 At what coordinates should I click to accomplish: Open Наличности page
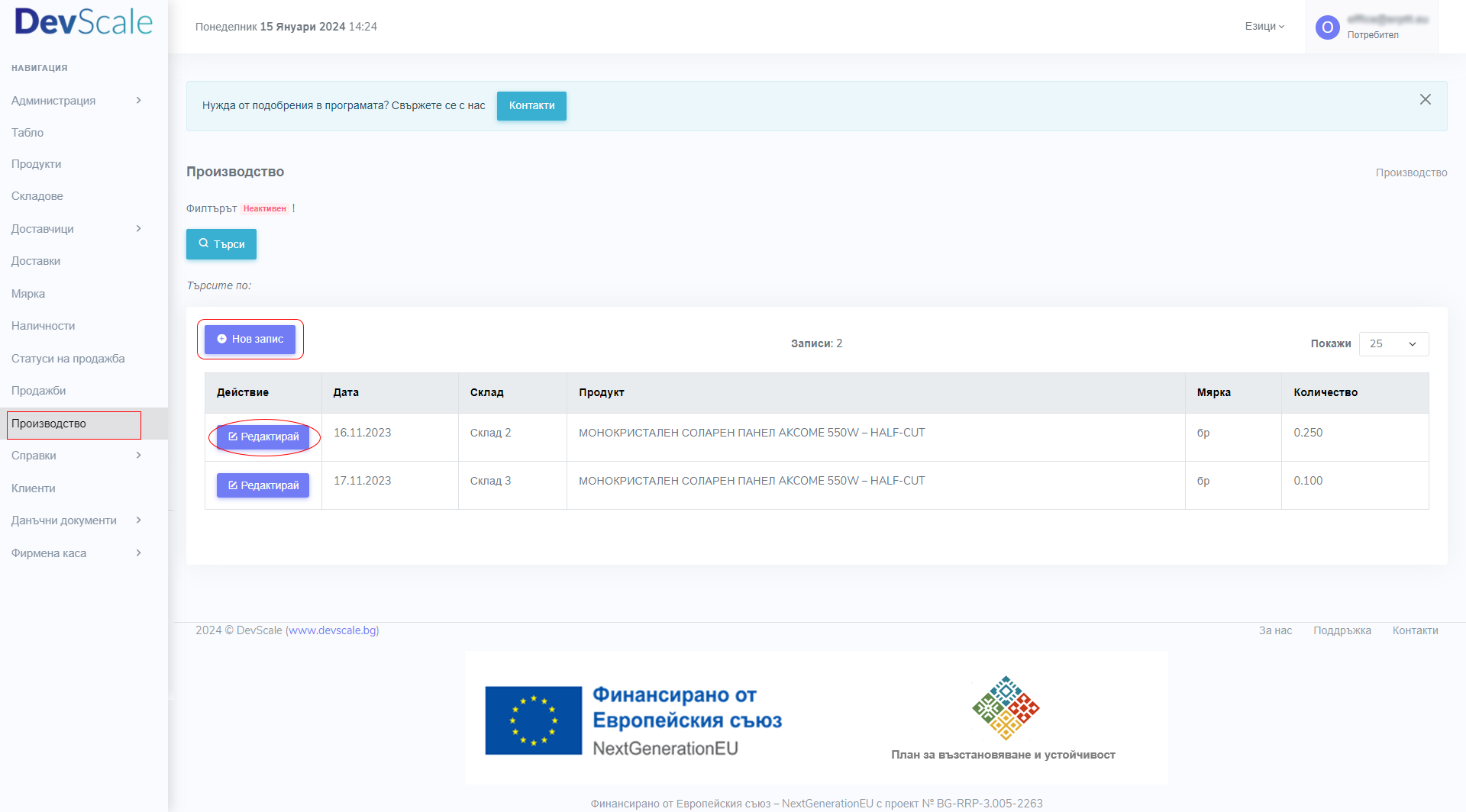tap(43, 326)
